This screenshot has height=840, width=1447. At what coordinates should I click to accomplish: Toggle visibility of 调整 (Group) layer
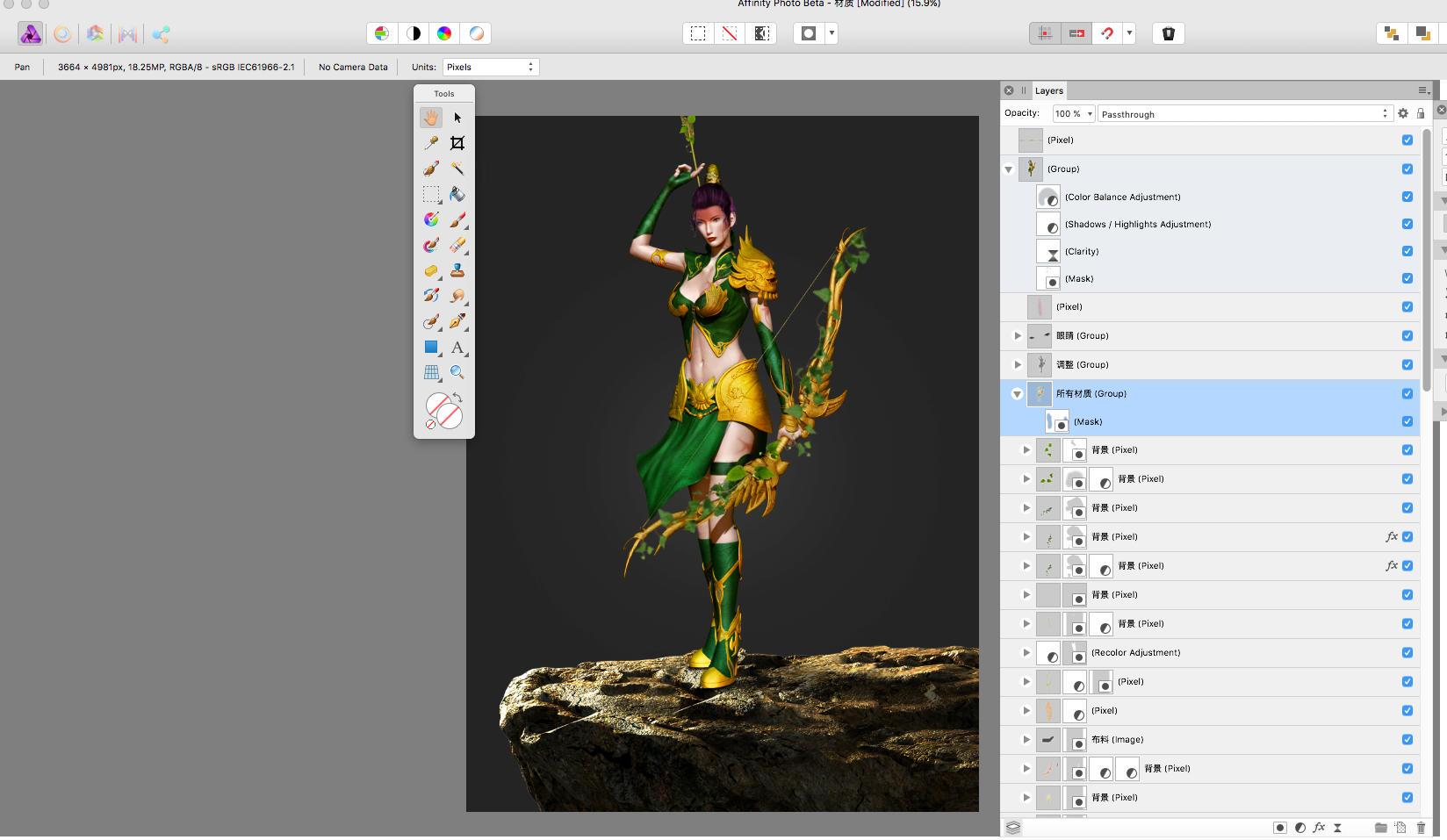[x=1407, y=364]
